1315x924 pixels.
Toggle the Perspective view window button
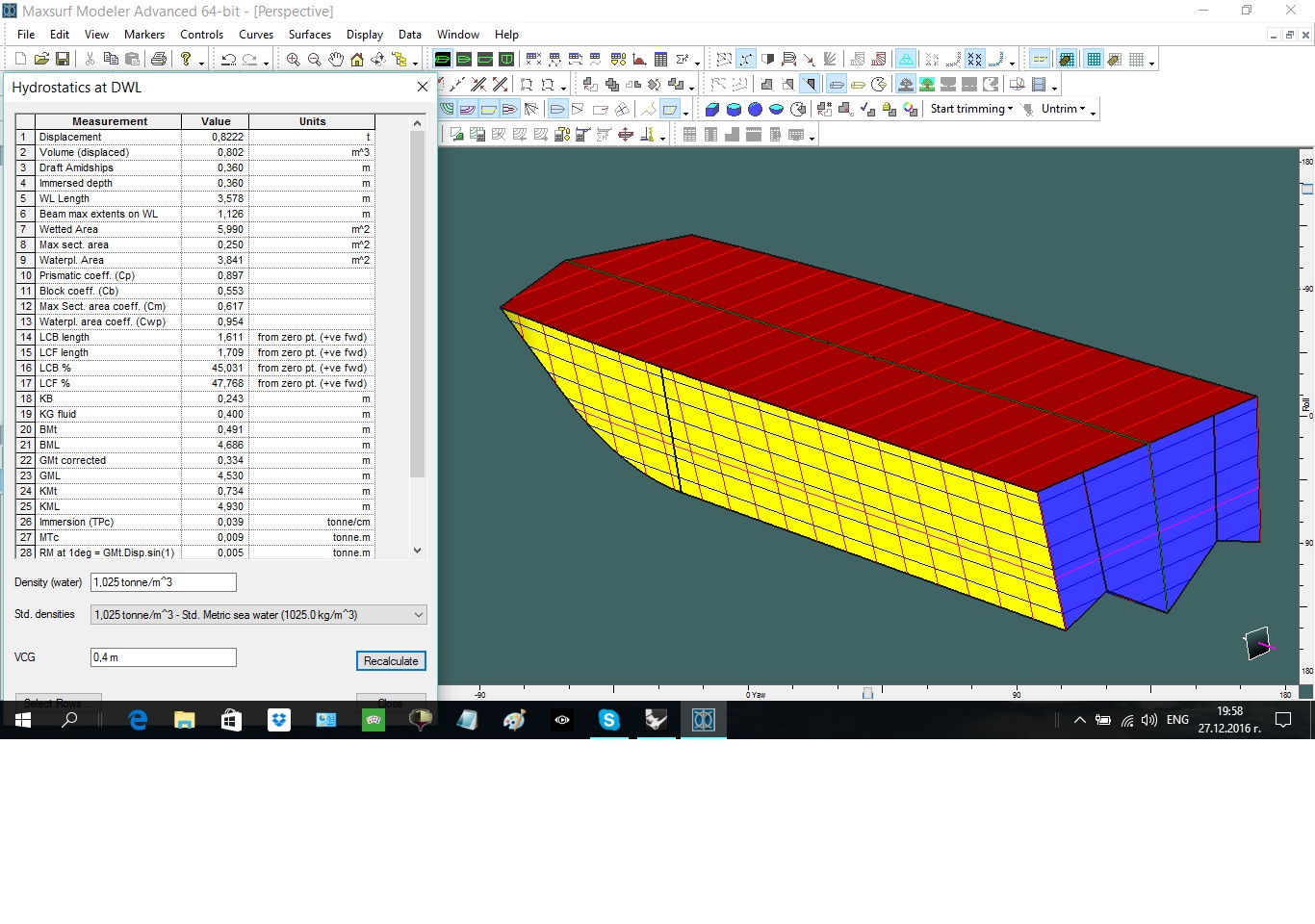click(443, 60)
